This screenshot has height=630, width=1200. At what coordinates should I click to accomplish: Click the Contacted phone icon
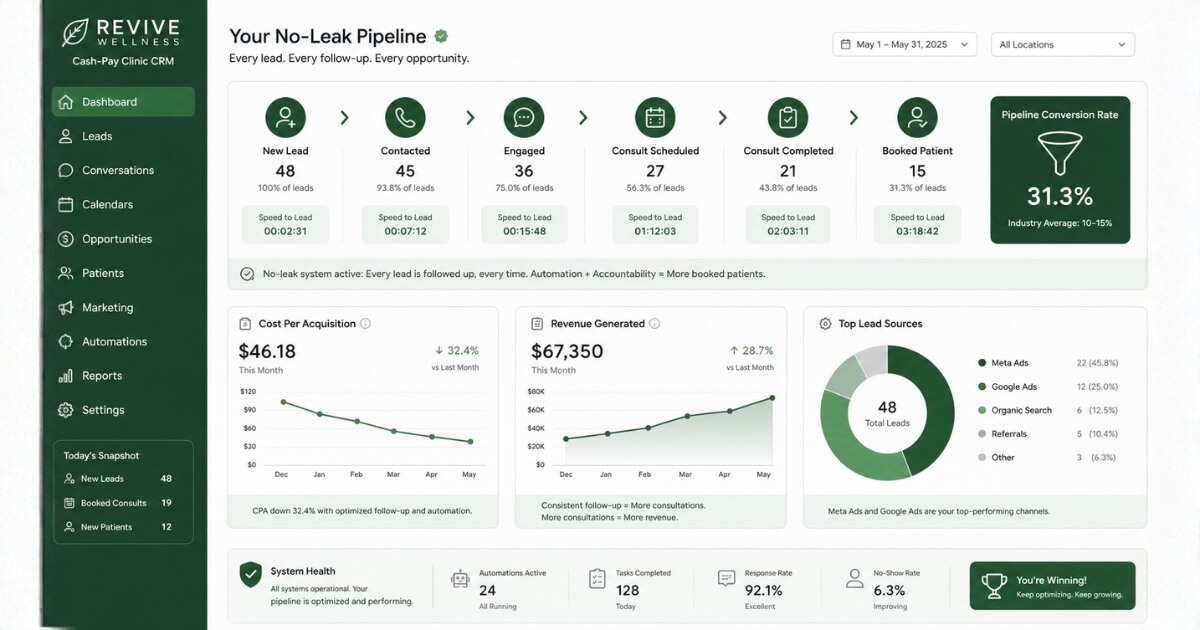pos(405,117)
